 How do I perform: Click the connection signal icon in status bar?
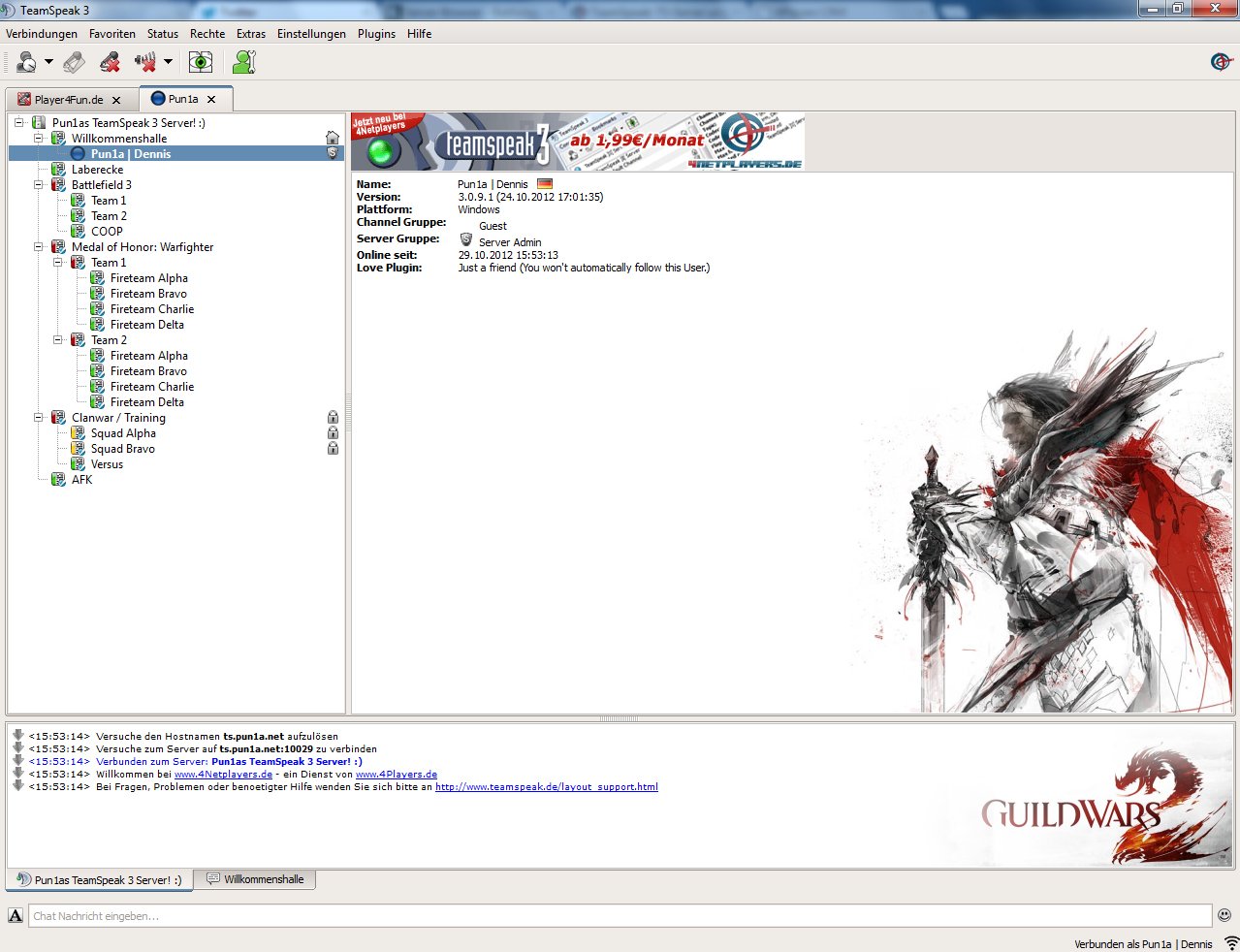1231,943
